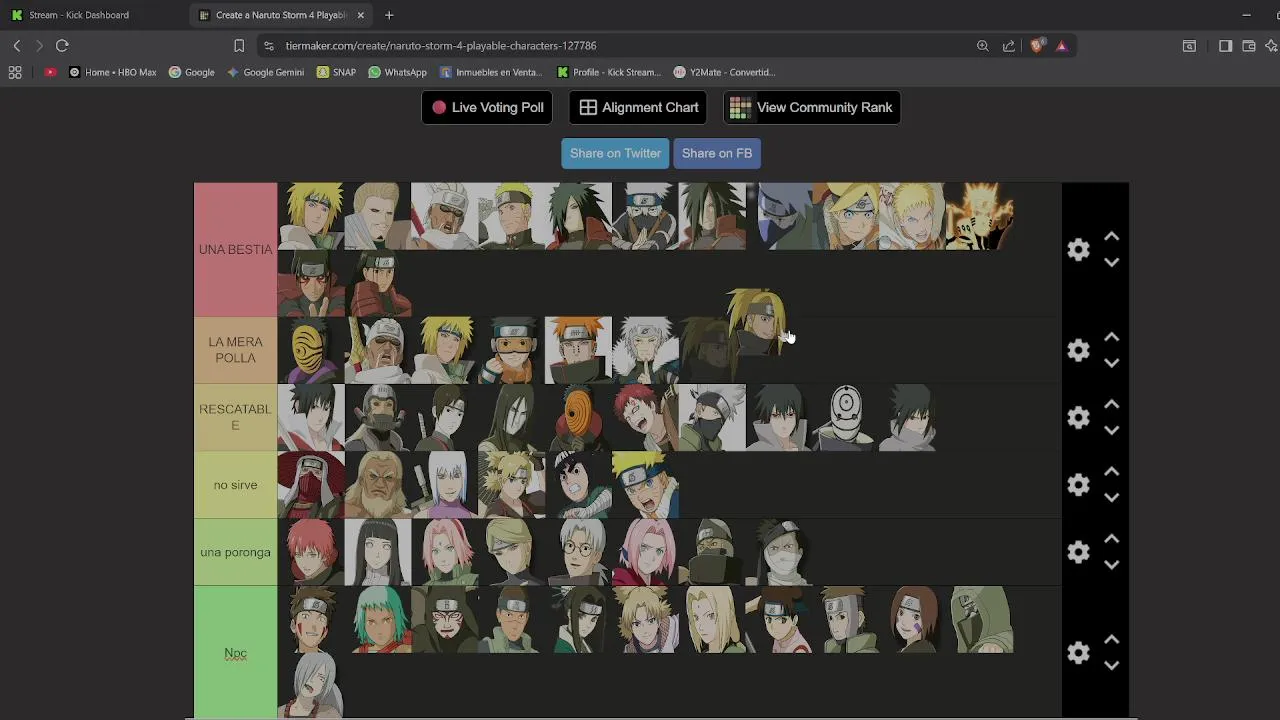The image size is (1280, 720).
Task: Open Google bookmark
Action: coord(192,72)
